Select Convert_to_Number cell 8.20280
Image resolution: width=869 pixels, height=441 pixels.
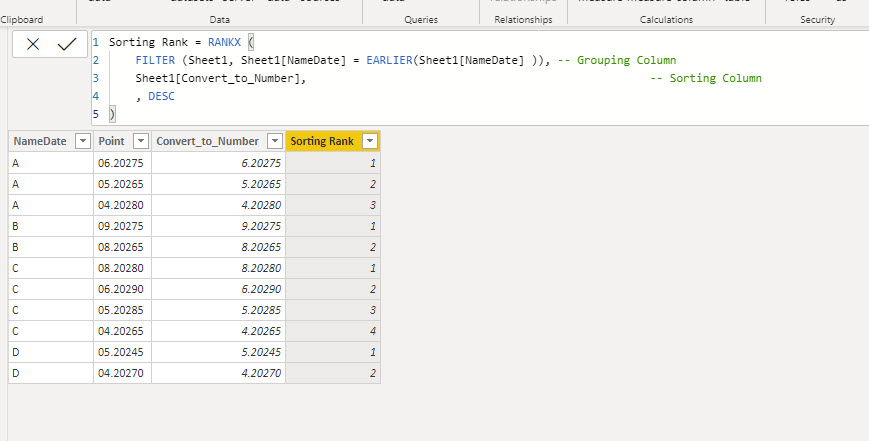pos(218,268)
